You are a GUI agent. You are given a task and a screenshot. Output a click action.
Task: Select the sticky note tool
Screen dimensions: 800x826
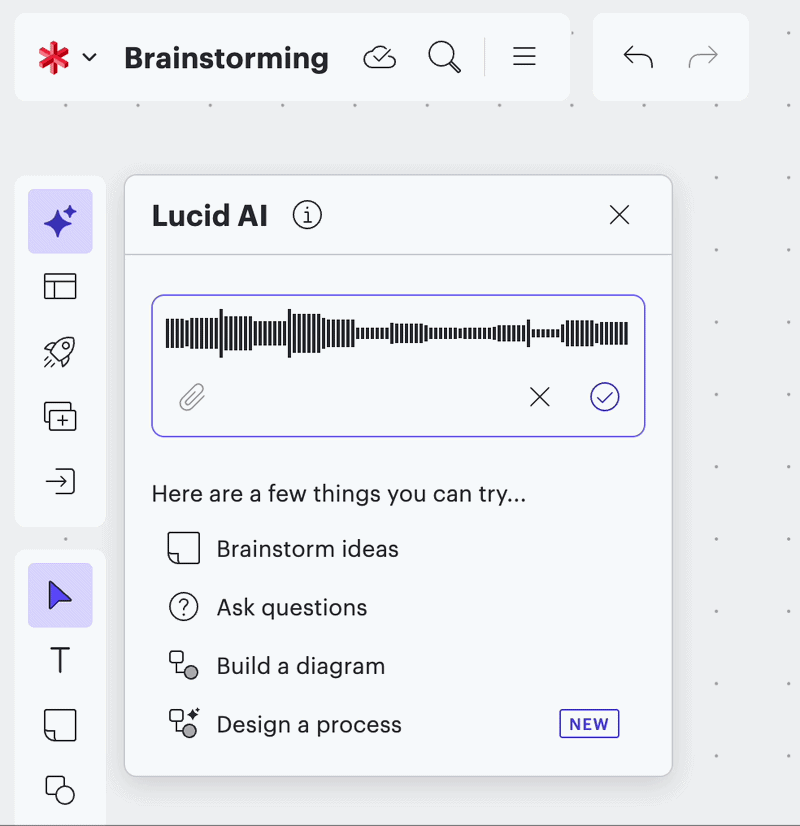coord(60,725)
